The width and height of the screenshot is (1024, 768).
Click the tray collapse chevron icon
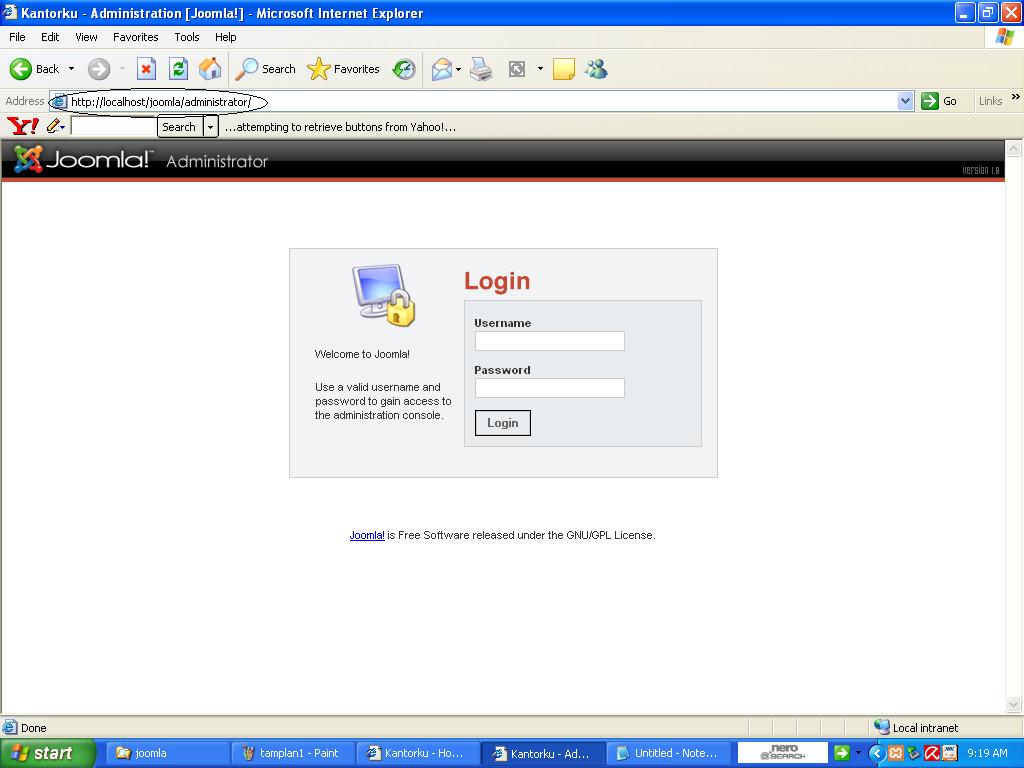pos(877,753)
